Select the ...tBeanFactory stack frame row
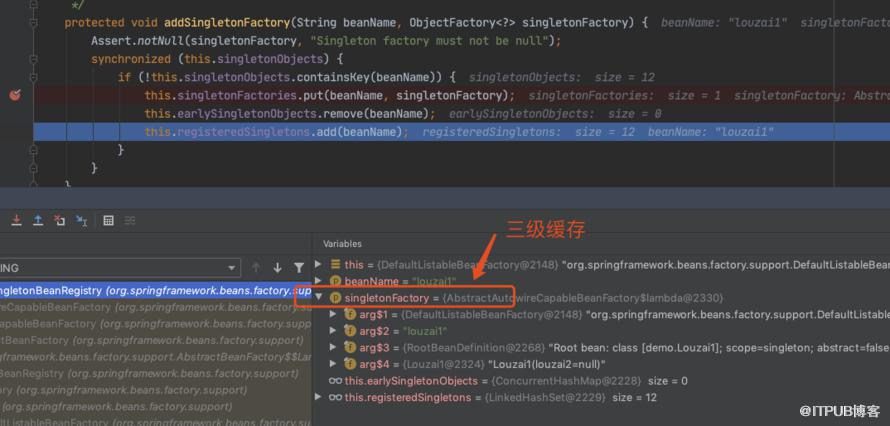This screenshot has height=426, width=890. [x=156, y=340]
